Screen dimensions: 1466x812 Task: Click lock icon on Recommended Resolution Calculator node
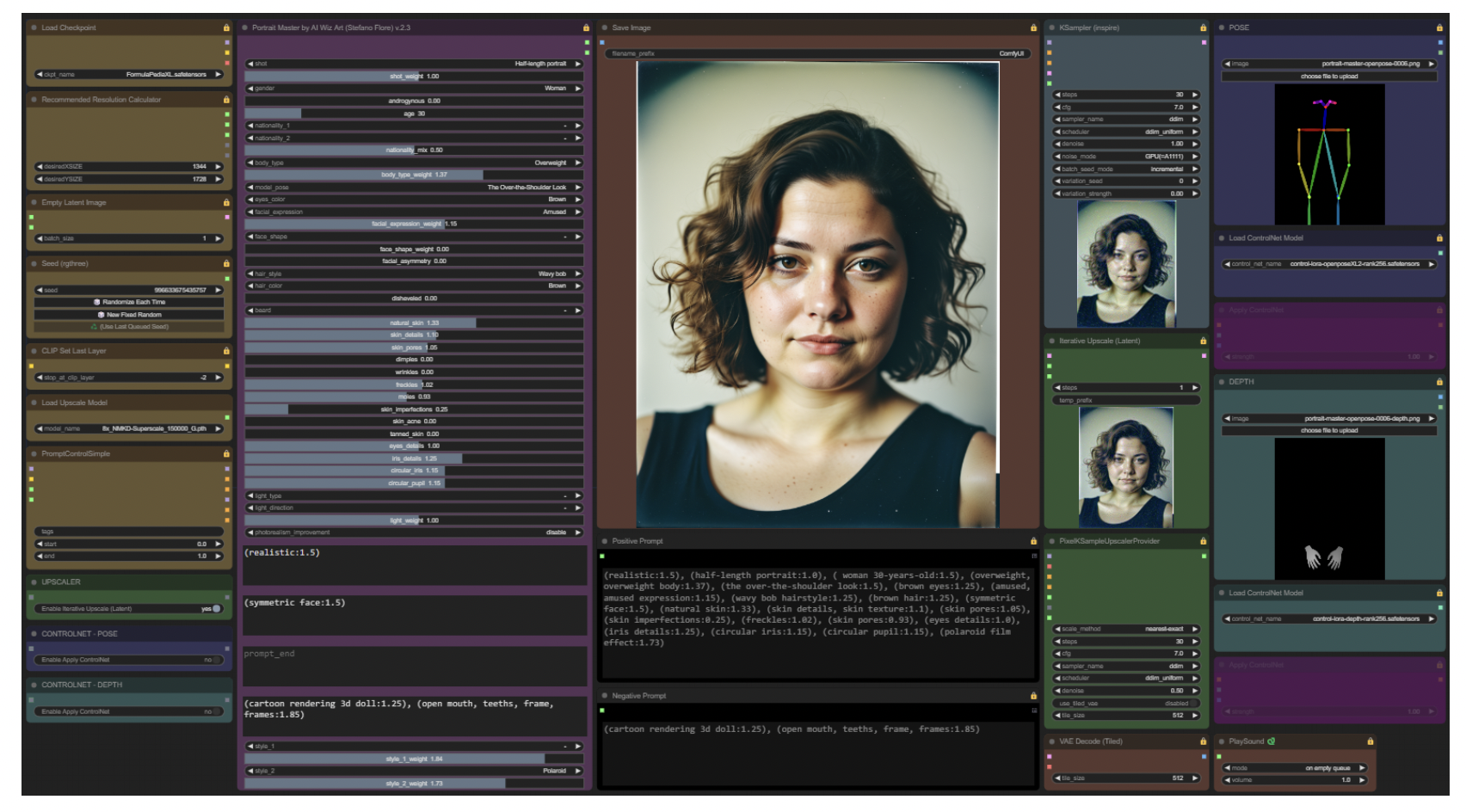[x=226, y=100]
